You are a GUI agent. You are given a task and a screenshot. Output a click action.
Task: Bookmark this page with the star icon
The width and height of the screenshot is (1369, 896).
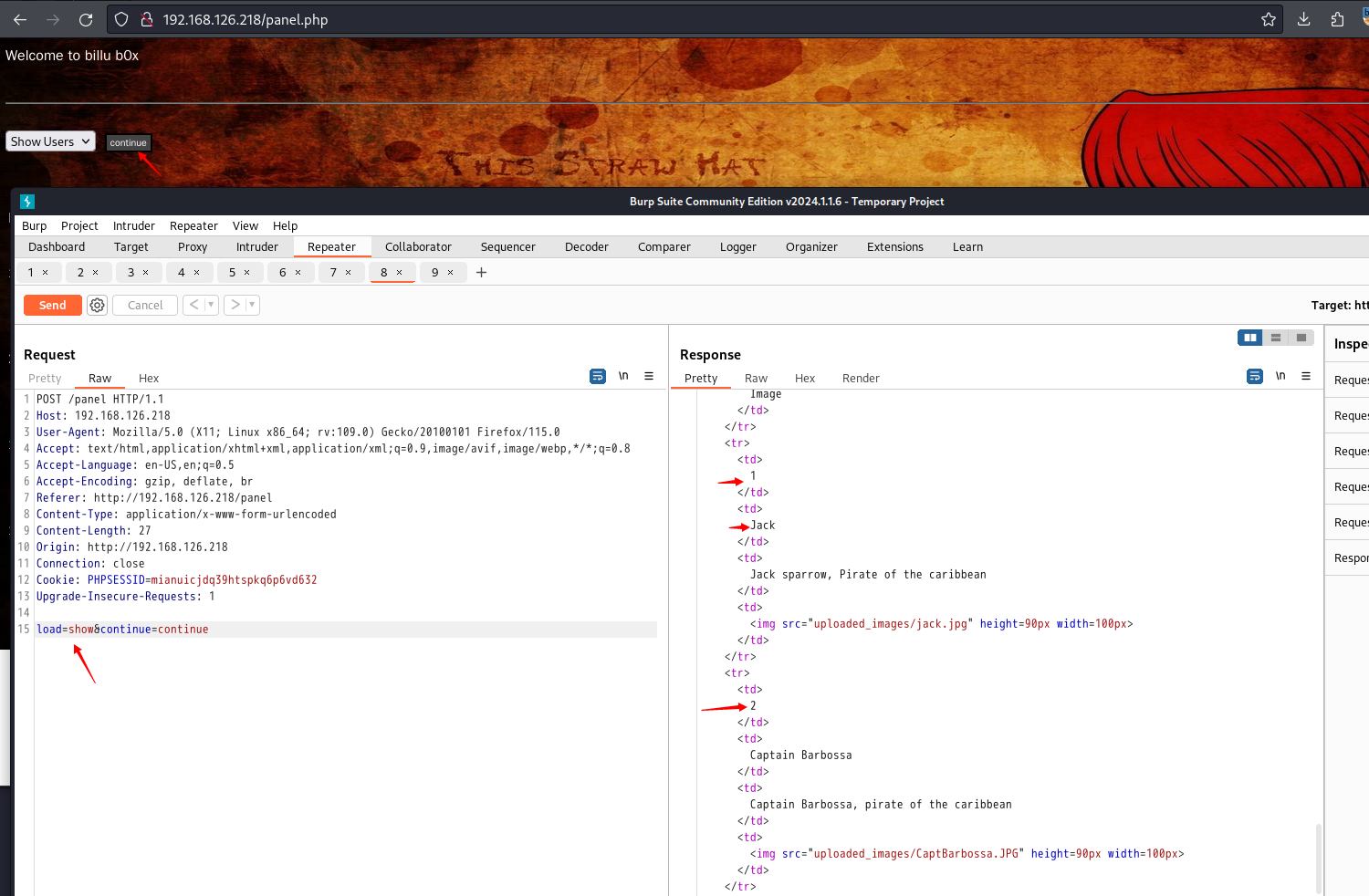point(1269,19)
